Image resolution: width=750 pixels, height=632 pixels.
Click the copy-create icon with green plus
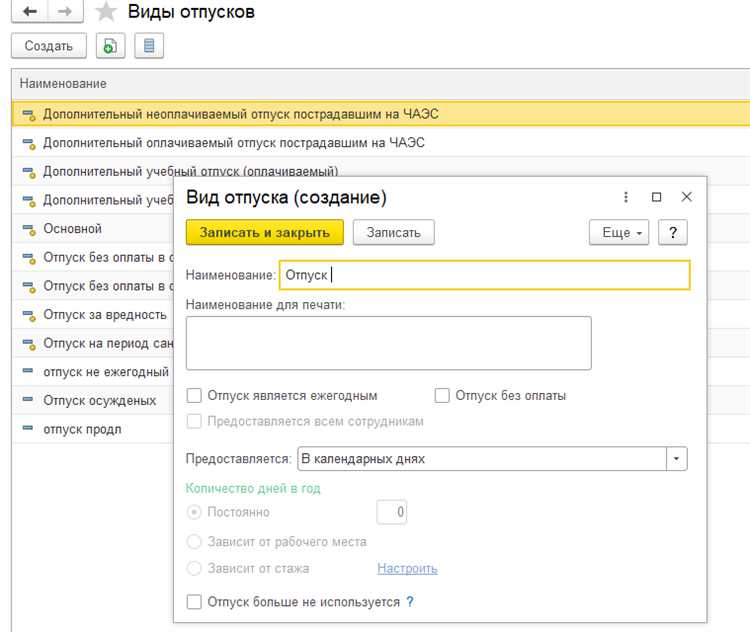tap(110, 46)
